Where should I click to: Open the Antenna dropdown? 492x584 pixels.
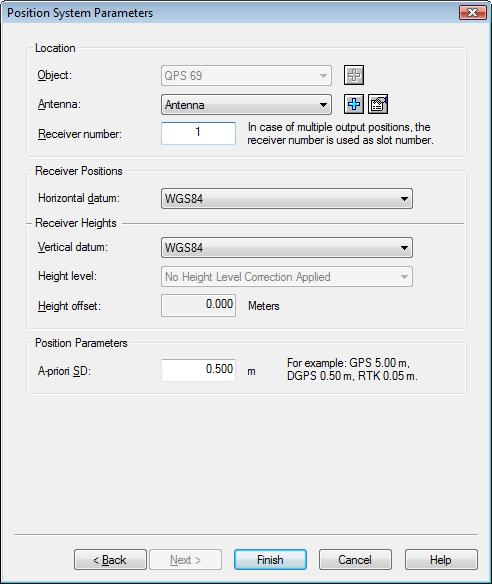point(246,105)
